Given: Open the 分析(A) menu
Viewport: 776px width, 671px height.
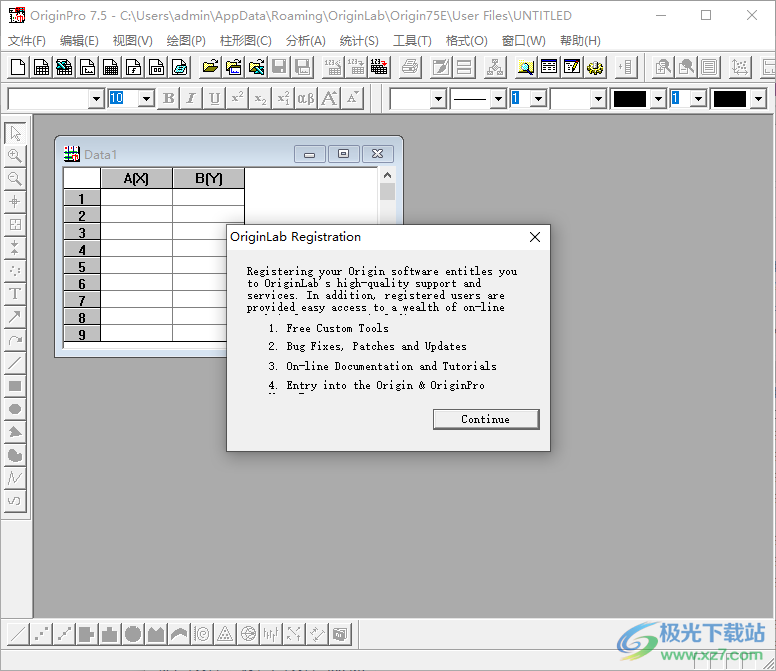Looking at the screenshot, I should (305, 41).
